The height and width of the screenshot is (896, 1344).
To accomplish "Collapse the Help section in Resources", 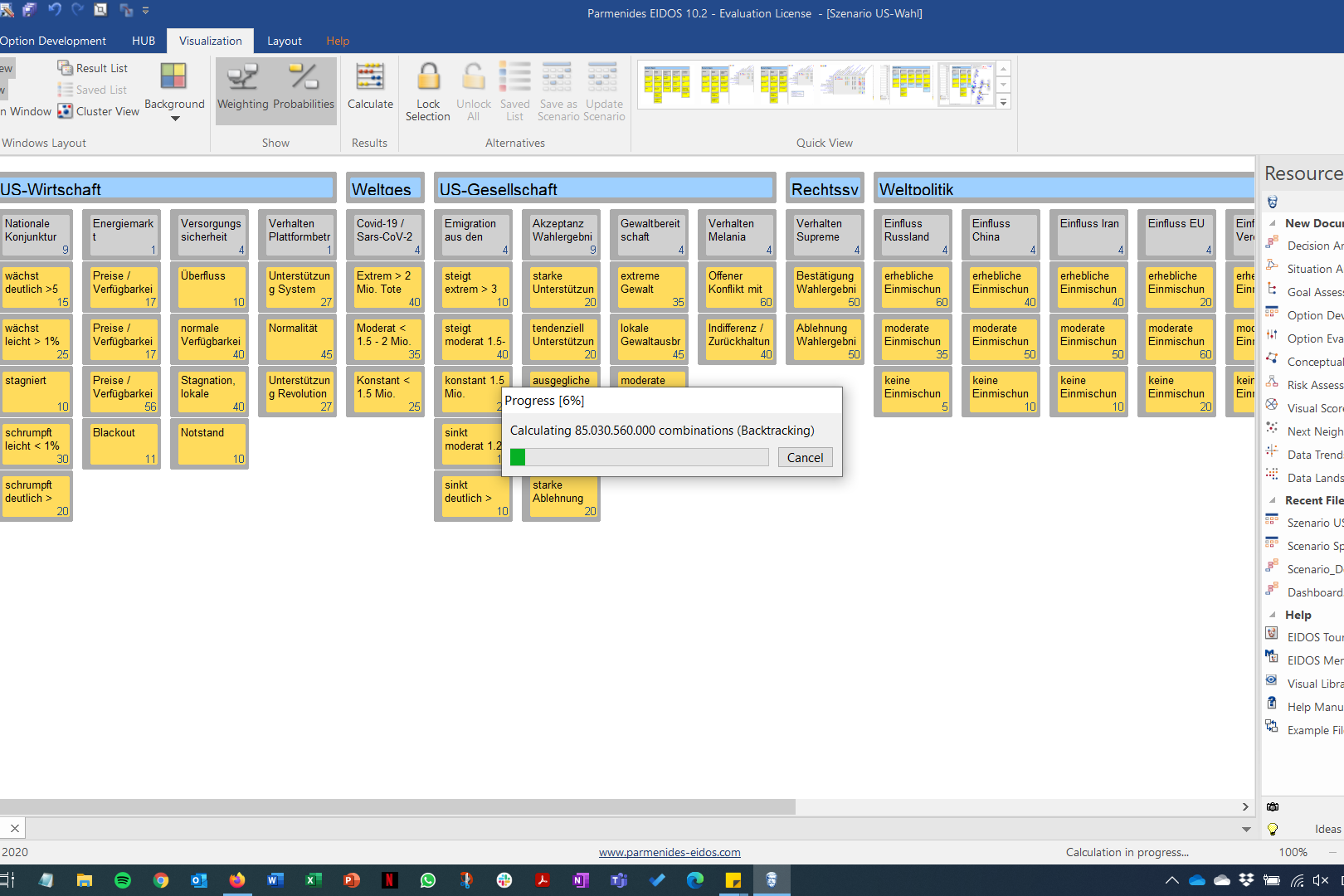I will click(x=1273, y=615).
